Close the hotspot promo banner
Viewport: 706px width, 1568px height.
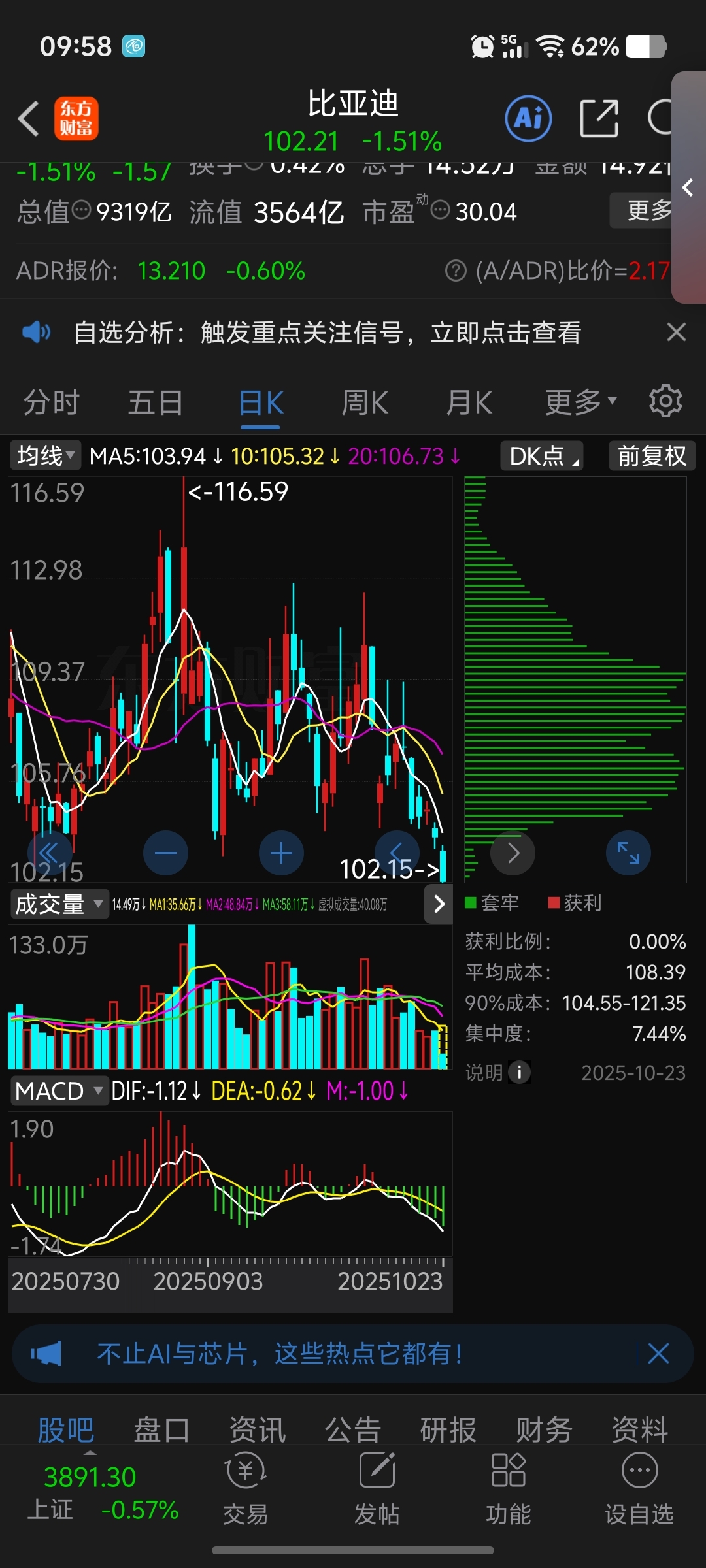658,1354
